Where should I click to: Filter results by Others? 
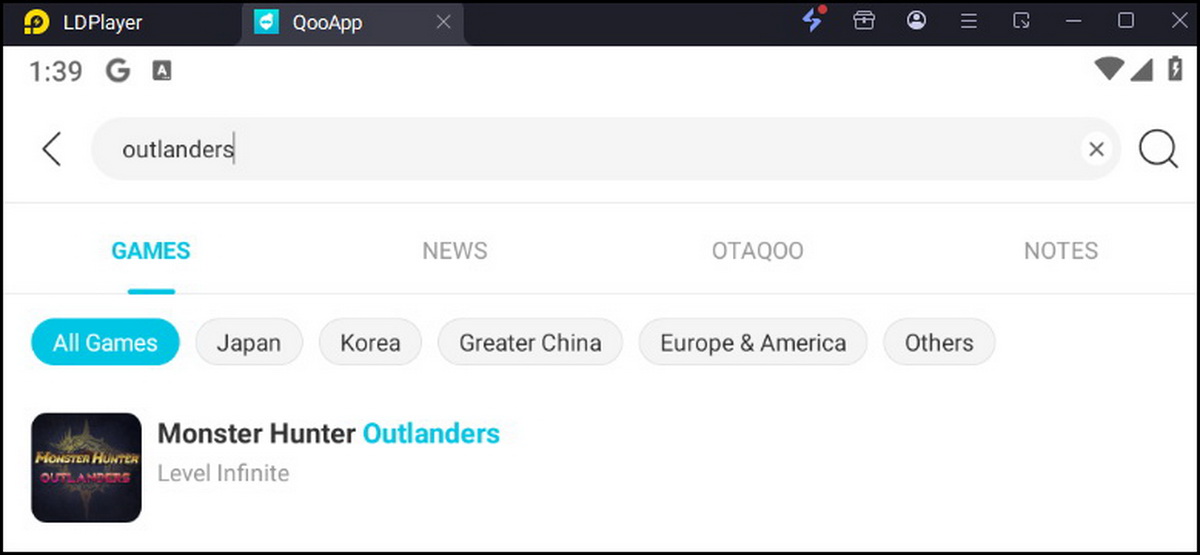pyautogui.click(x=939, y=343)
